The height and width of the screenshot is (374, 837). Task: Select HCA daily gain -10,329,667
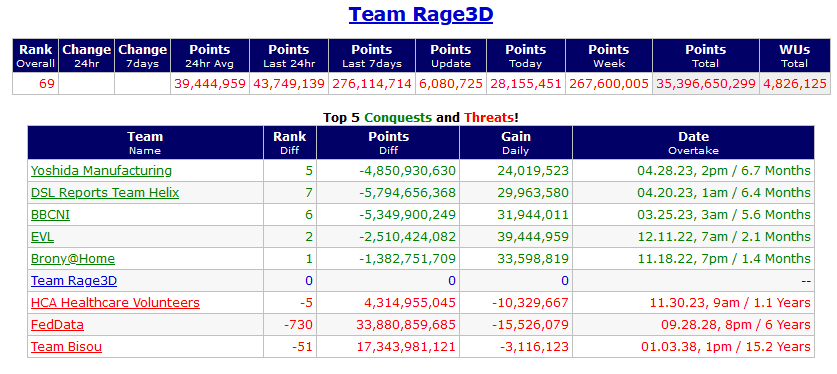pyautogui.click(x=530, y=303)
